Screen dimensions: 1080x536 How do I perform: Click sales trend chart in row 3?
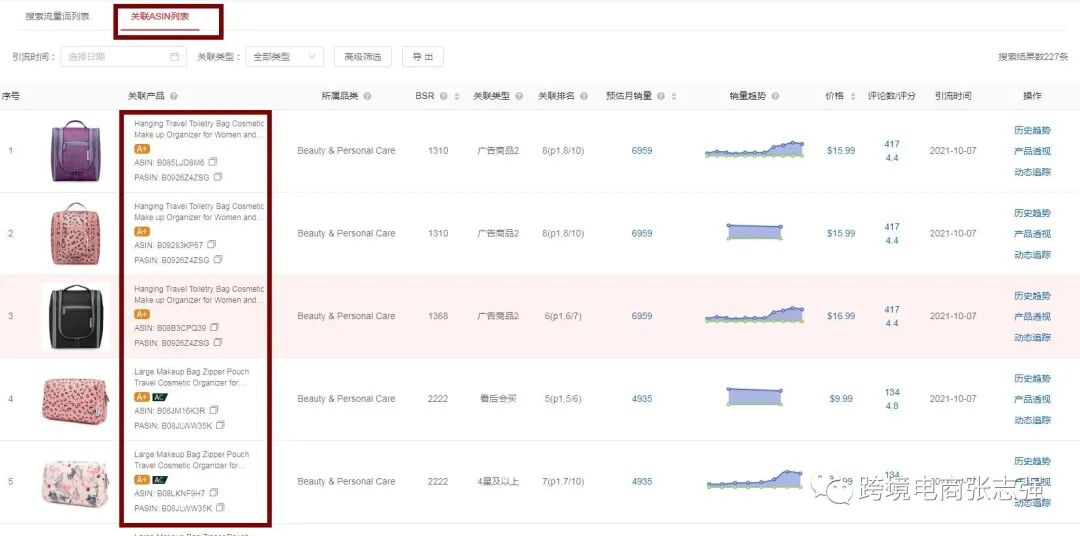pos(754,315)
